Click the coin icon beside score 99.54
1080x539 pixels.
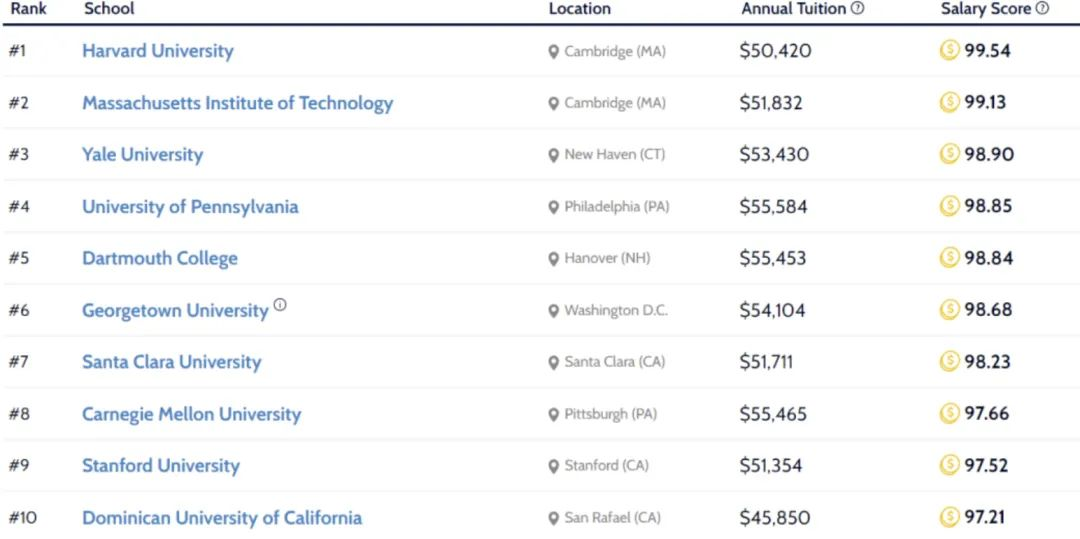coord(949,50)
